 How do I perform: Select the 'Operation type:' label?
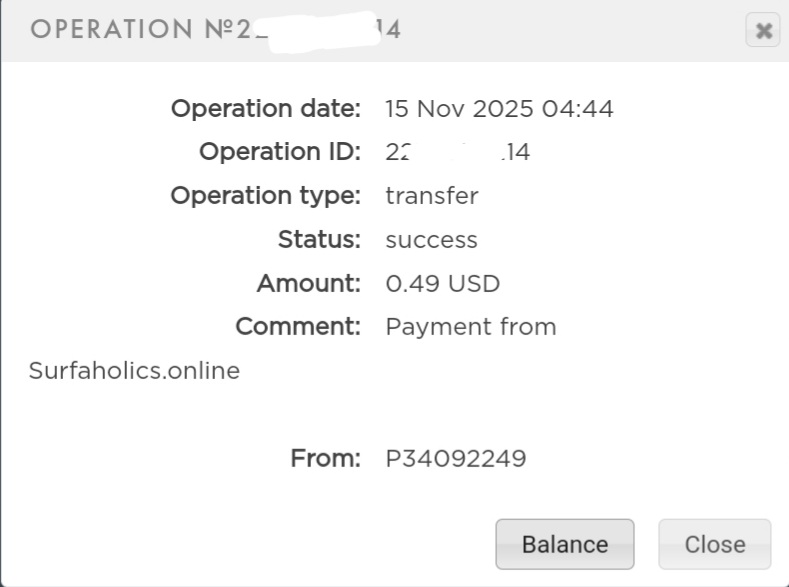click(x=265, y=196)
